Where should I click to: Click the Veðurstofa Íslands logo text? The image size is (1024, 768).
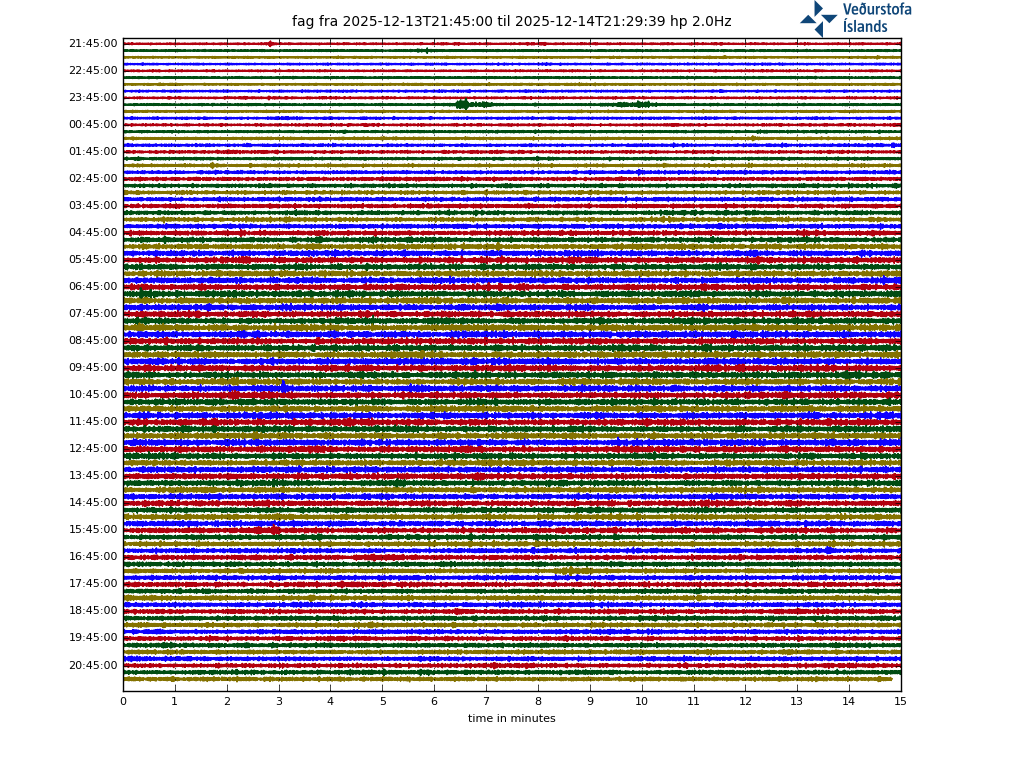[x=876, y=18]
